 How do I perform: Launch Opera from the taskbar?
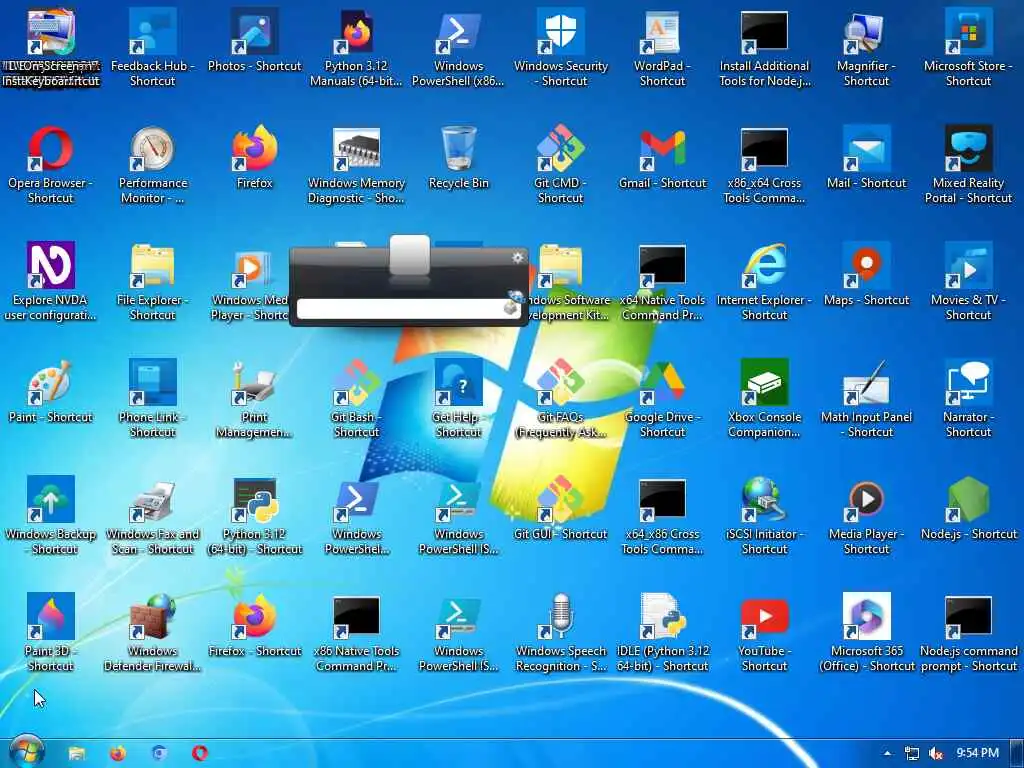pyautogui.click(x=200, y=753)
